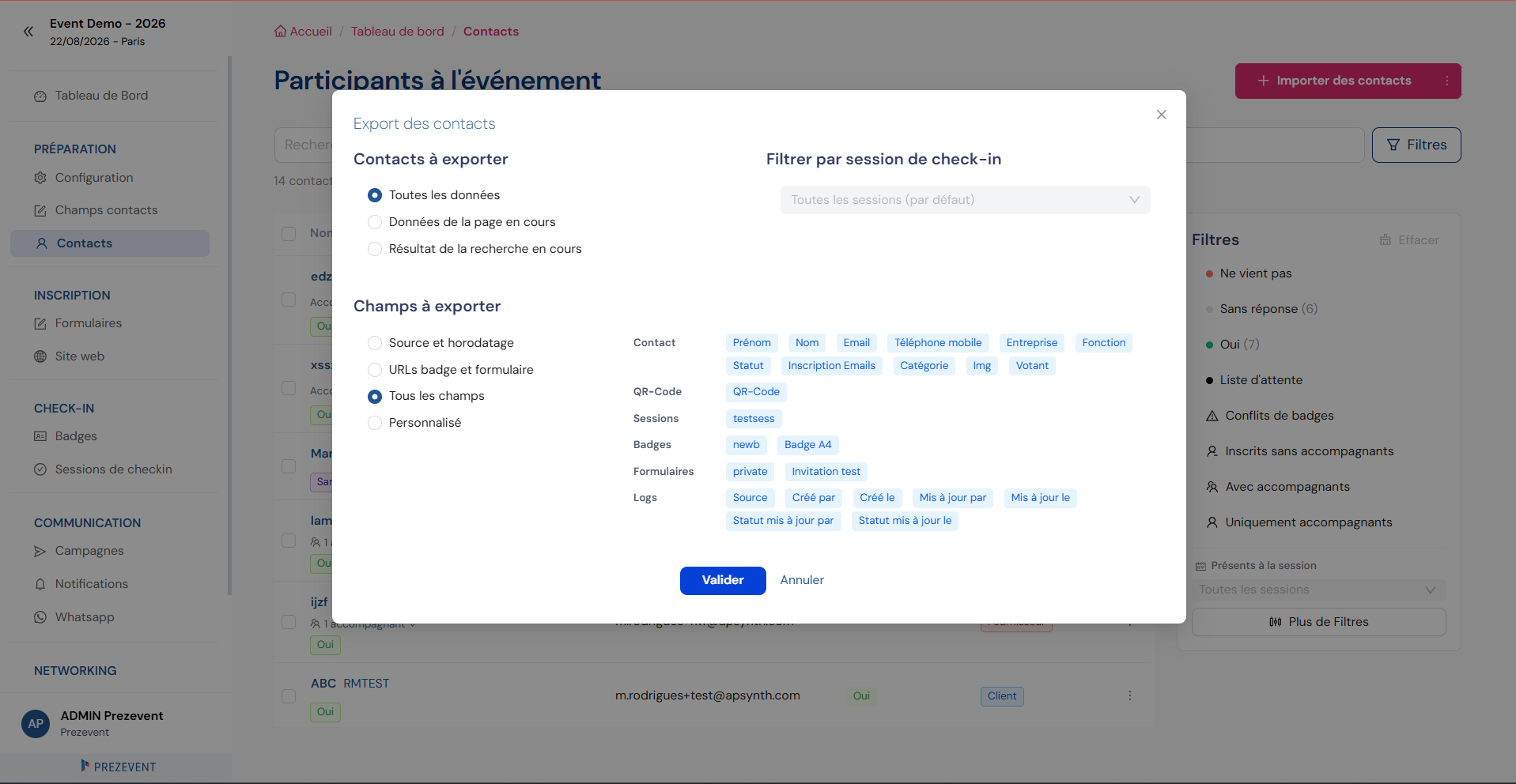Click the Campagnes send icon
This screenshot has width=1516, height=784.
pyautogui.click(x=40, y=551)
